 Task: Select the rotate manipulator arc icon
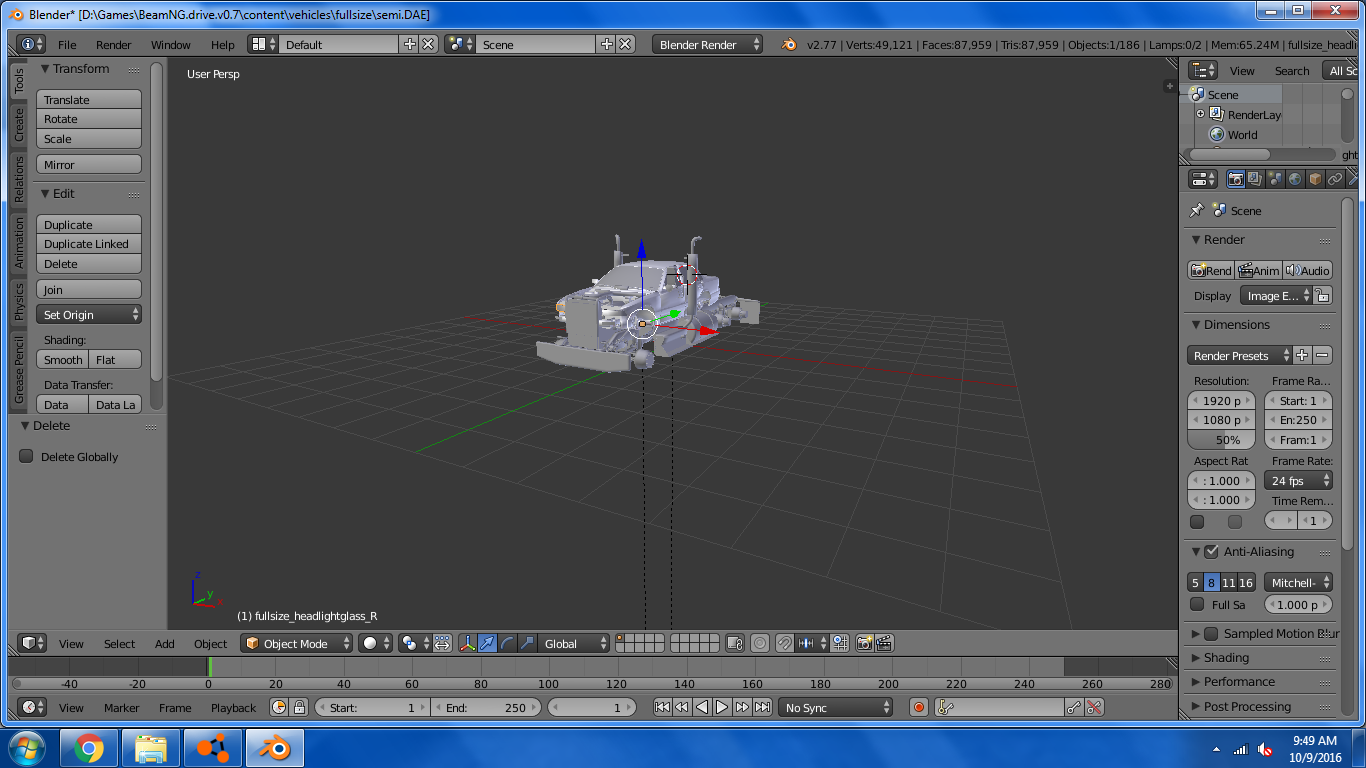[507, 643]
